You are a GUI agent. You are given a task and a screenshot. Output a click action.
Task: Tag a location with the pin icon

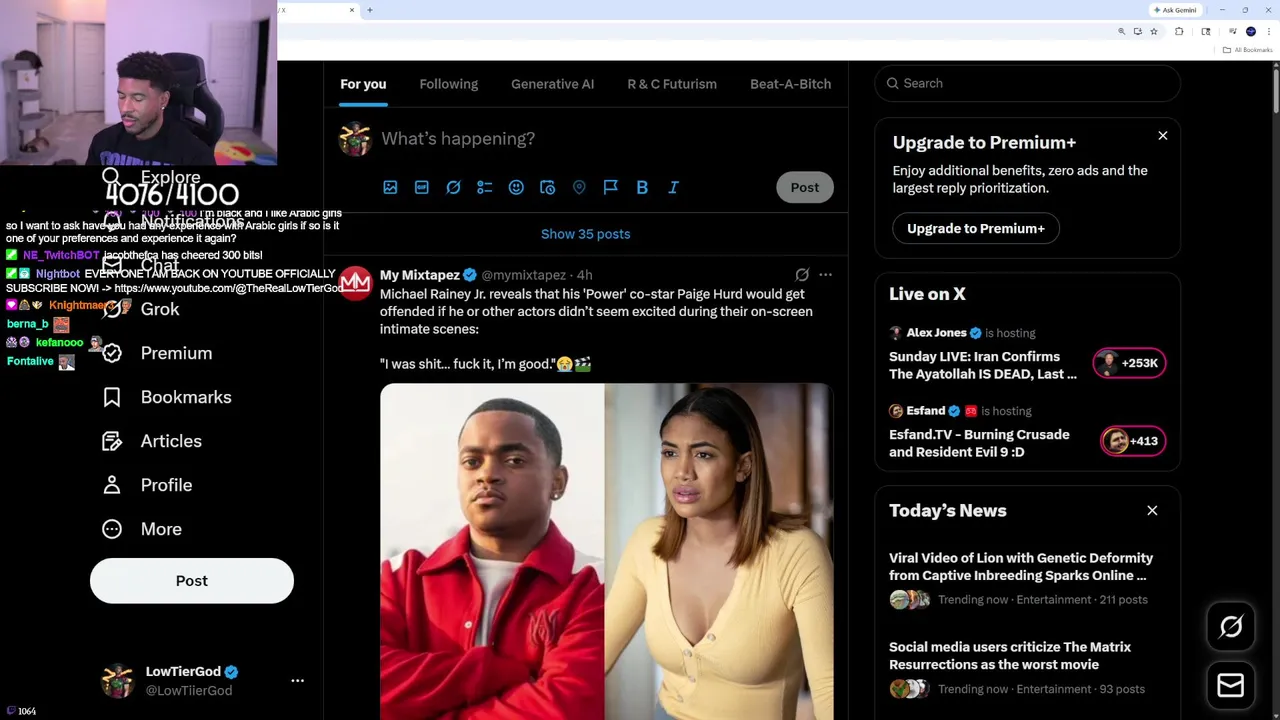(x=579, y=187)
